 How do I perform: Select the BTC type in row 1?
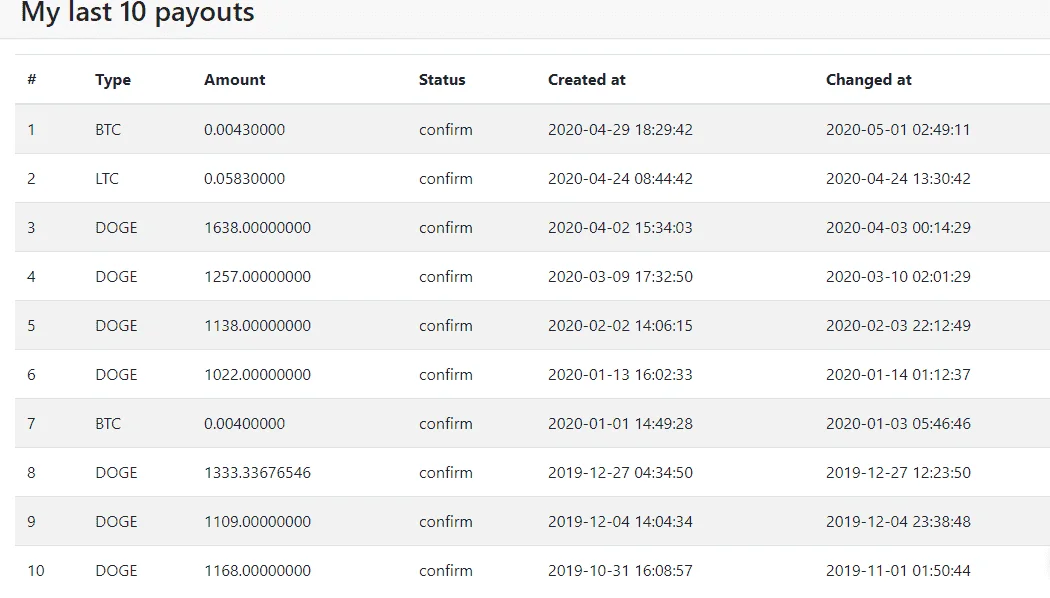click(x=108, y=129)
